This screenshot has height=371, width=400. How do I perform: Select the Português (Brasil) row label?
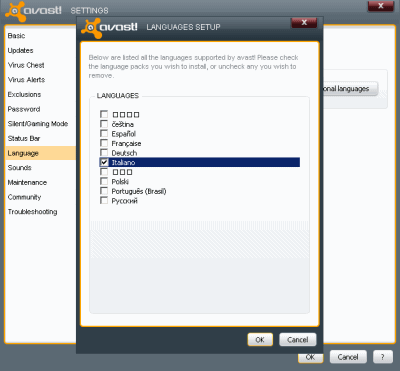point(139,191)
